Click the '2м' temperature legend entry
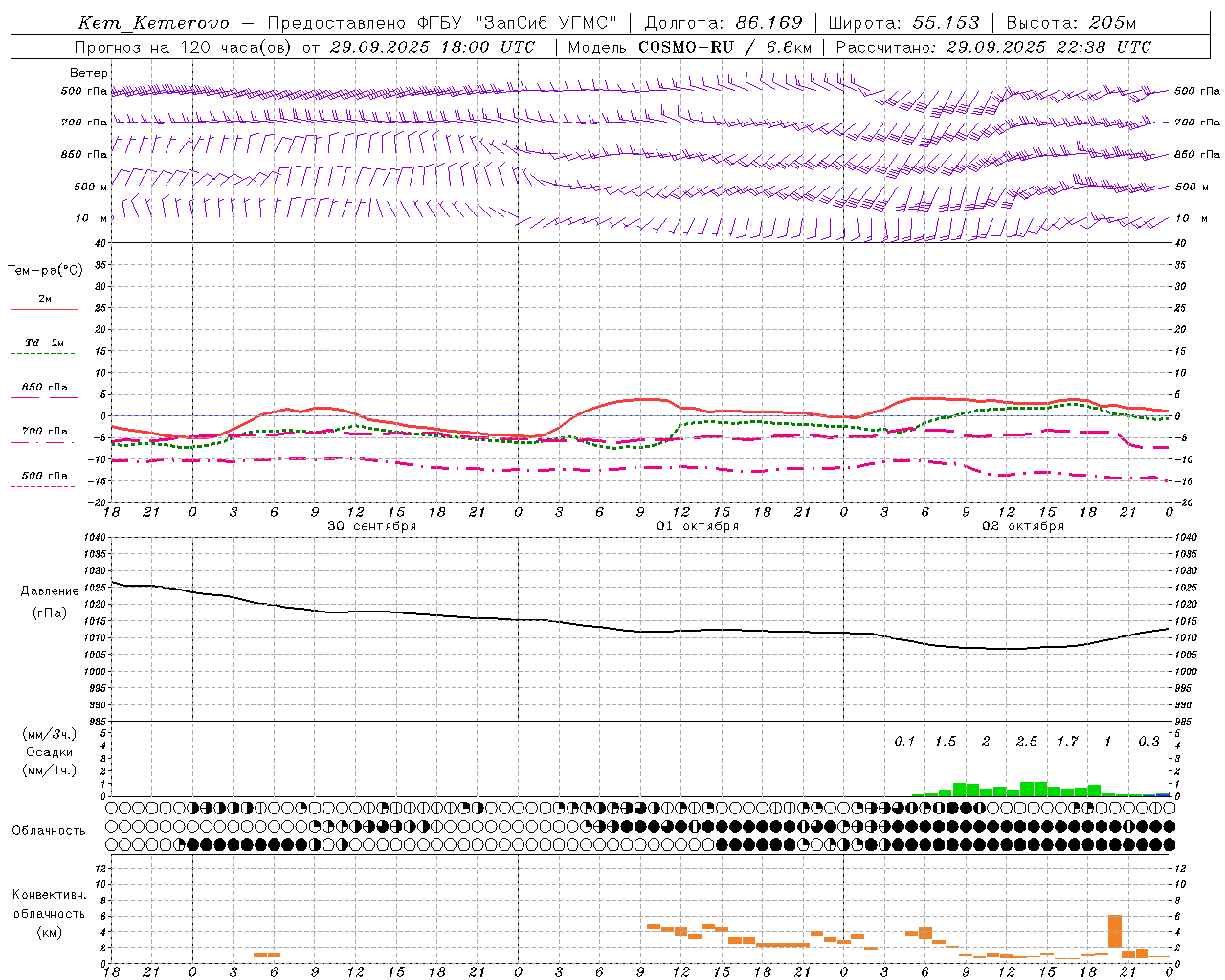The width and height of the screenshot is (1225, 980). 45,300
